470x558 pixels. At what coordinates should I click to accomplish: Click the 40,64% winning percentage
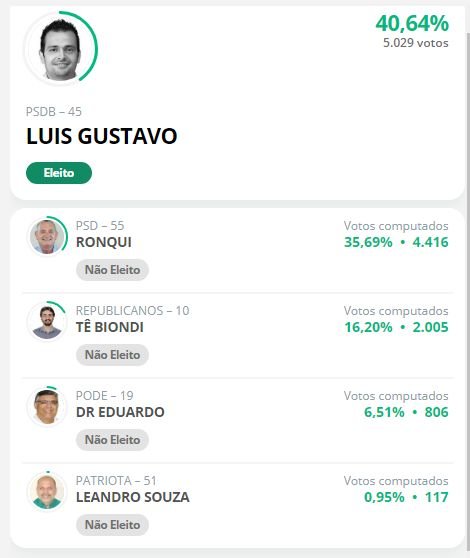click(412, 23)
